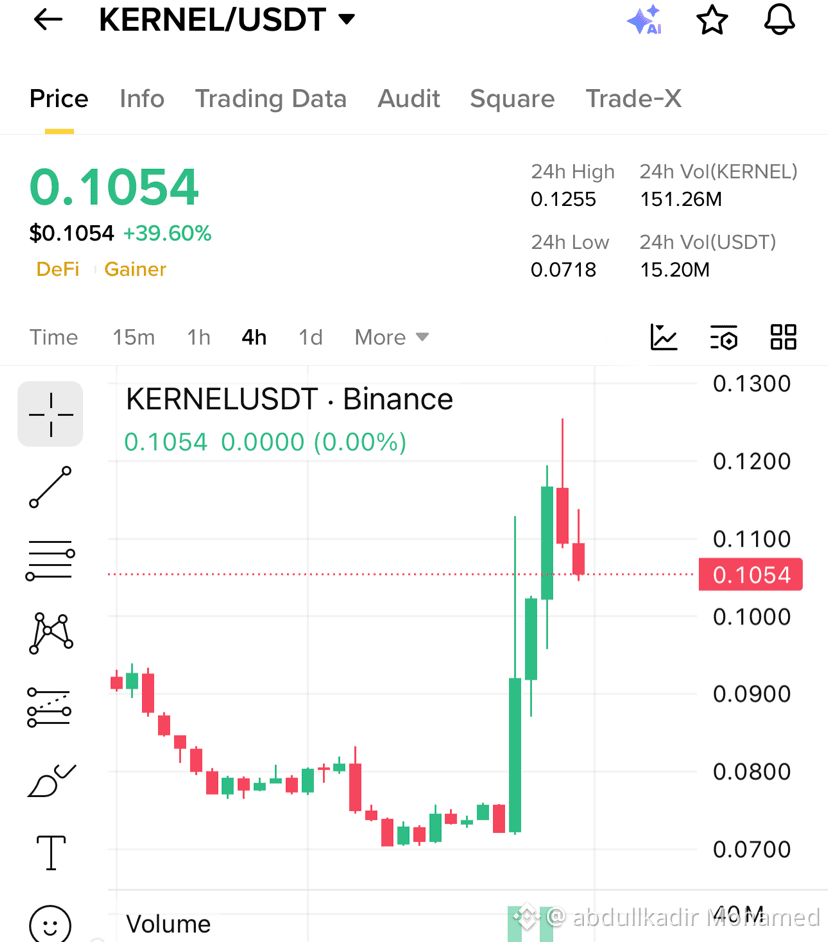Click the $0.1054 dollar price text
The image size is (828, 942).
[x=72, y=233]
